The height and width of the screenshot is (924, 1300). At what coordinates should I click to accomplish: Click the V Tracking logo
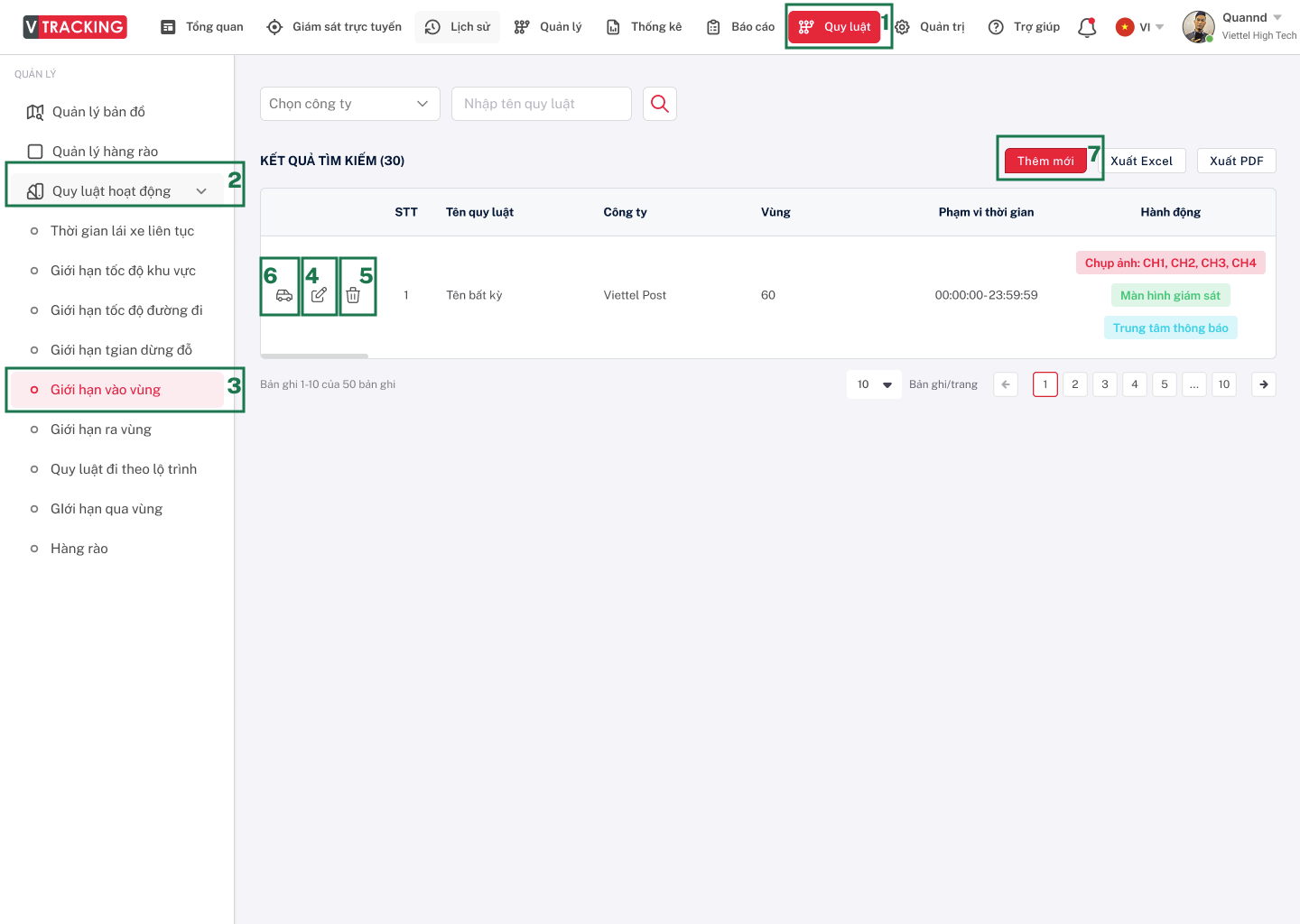tap(75, 27)
